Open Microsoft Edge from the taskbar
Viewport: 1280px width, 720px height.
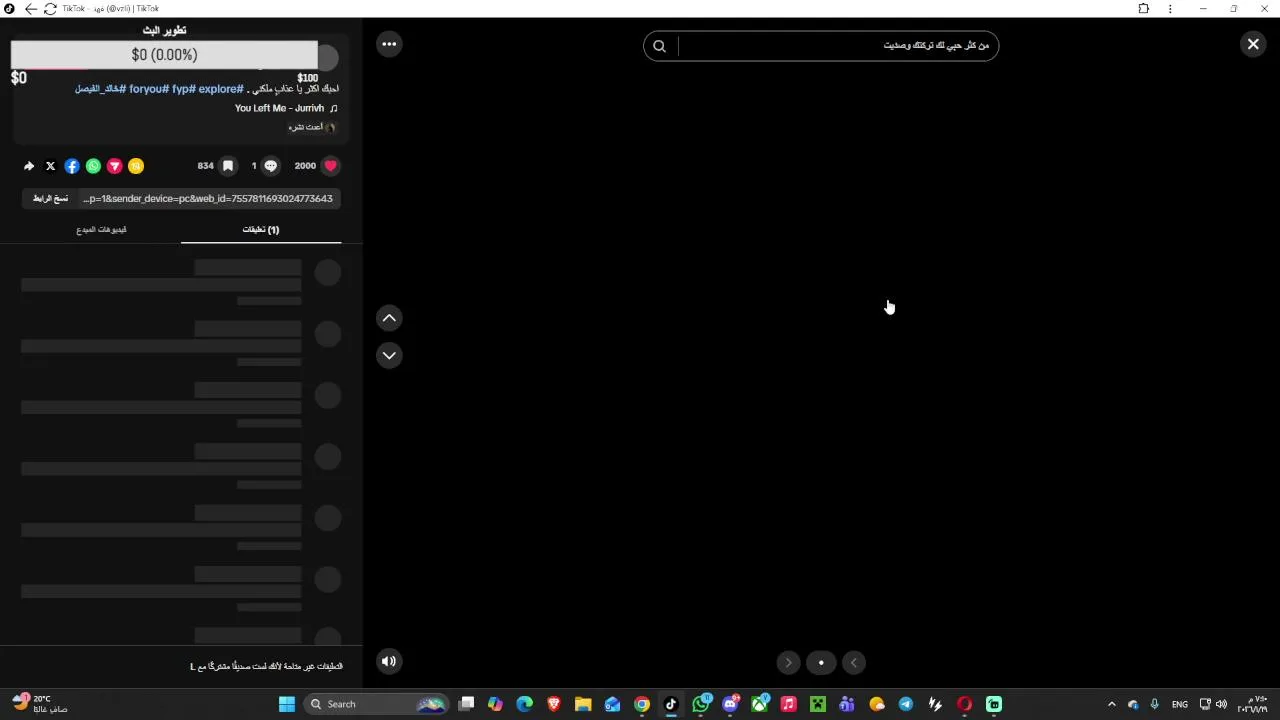(524, 704)
